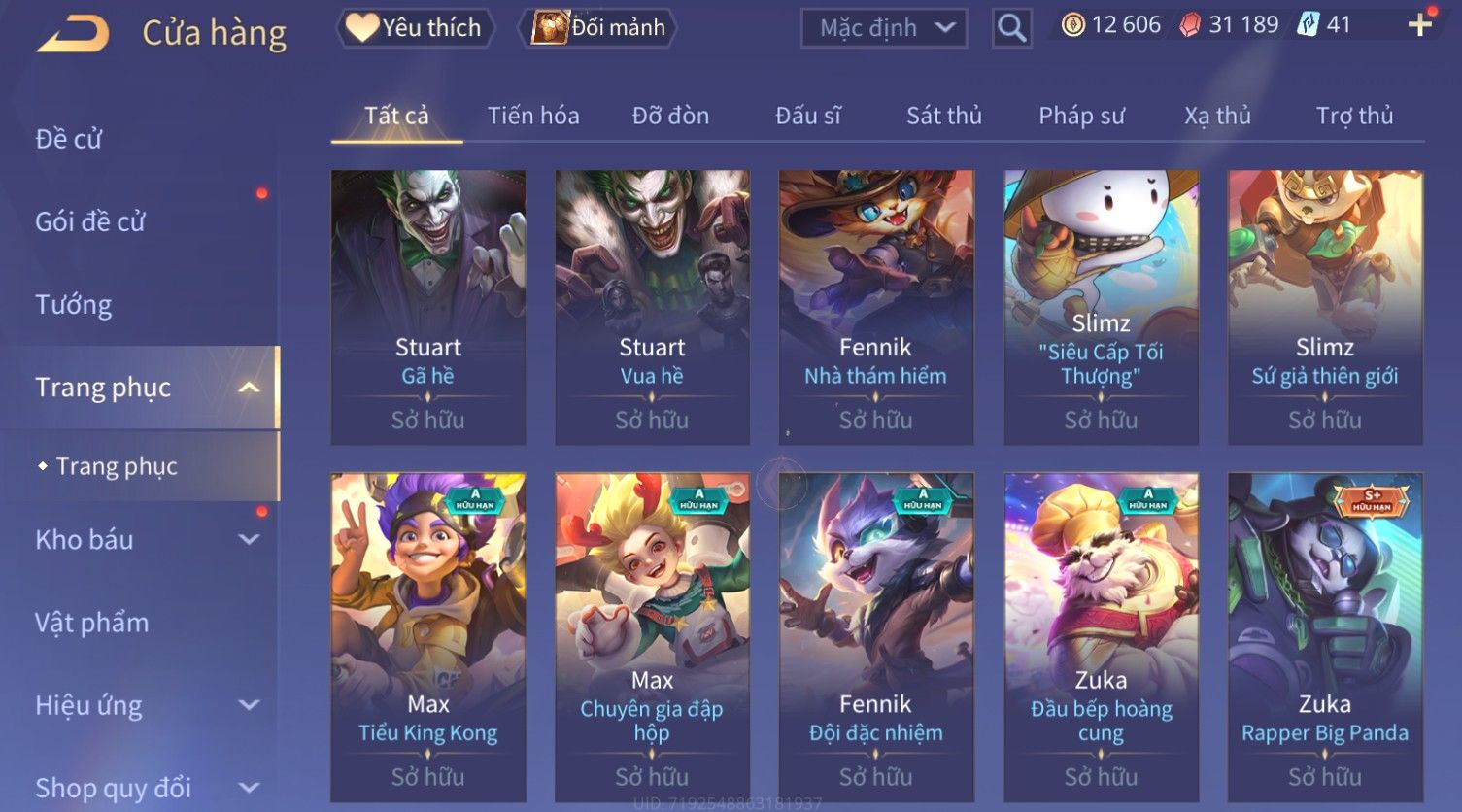Click the heart icon in Yêu thích
The width and height of the screenshot is (1462, 812).
click(361, 27)
